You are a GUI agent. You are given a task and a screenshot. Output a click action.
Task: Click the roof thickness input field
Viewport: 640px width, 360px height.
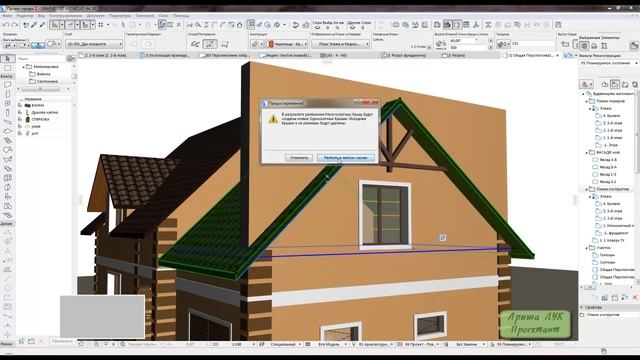(x=532, y=43)
